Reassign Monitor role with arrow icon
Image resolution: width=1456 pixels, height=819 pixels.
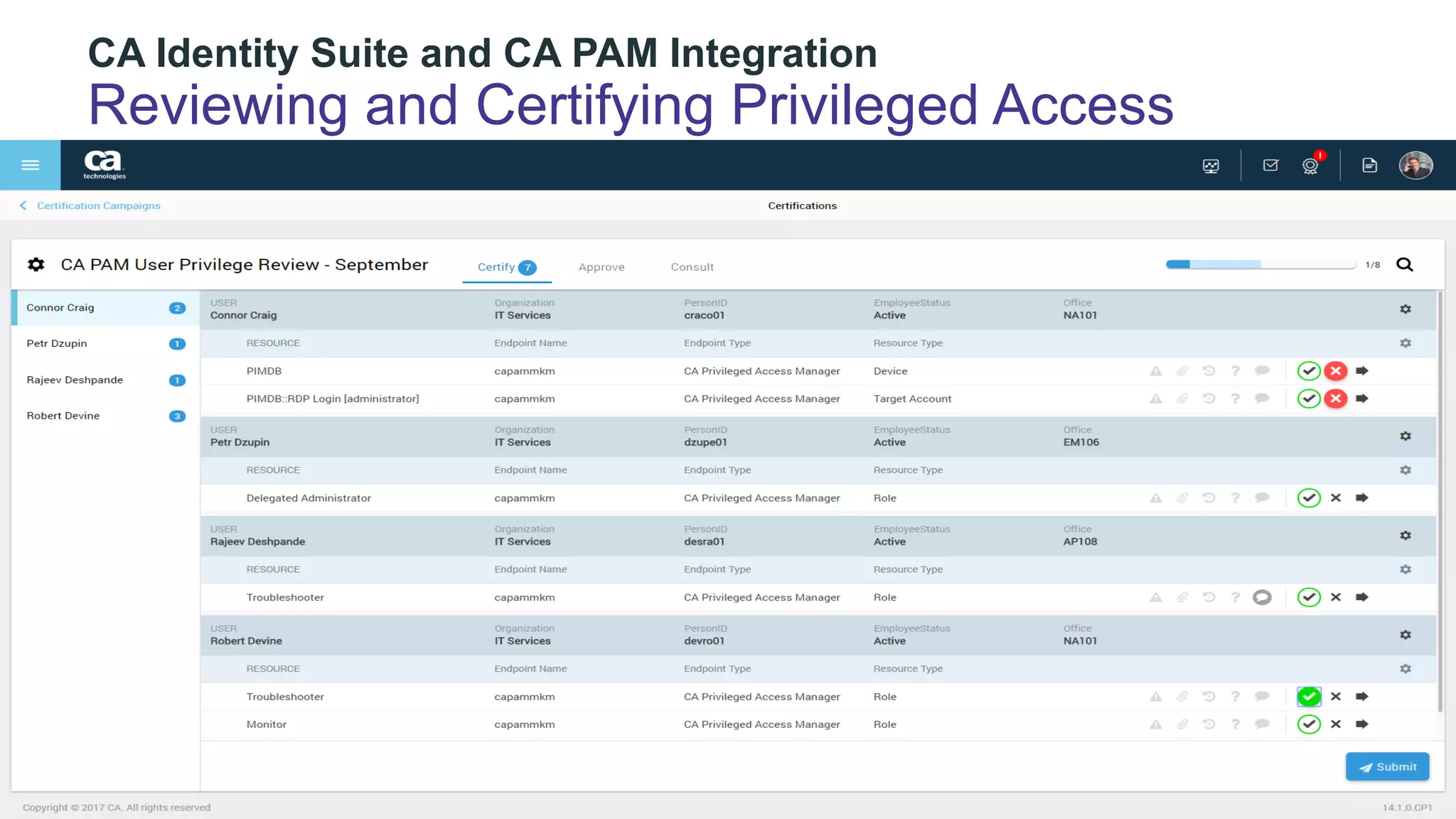click(1362, 724)
